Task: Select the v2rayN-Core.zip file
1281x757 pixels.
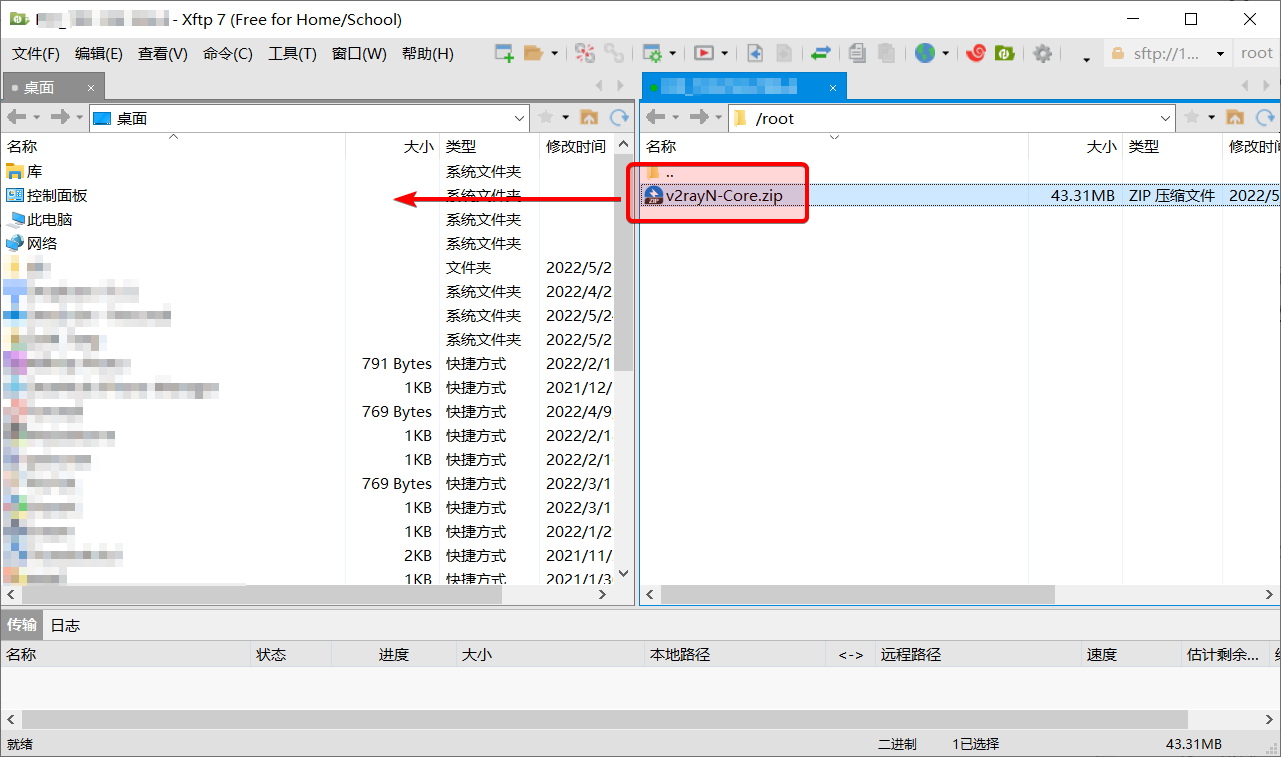Action: (724, 196)
